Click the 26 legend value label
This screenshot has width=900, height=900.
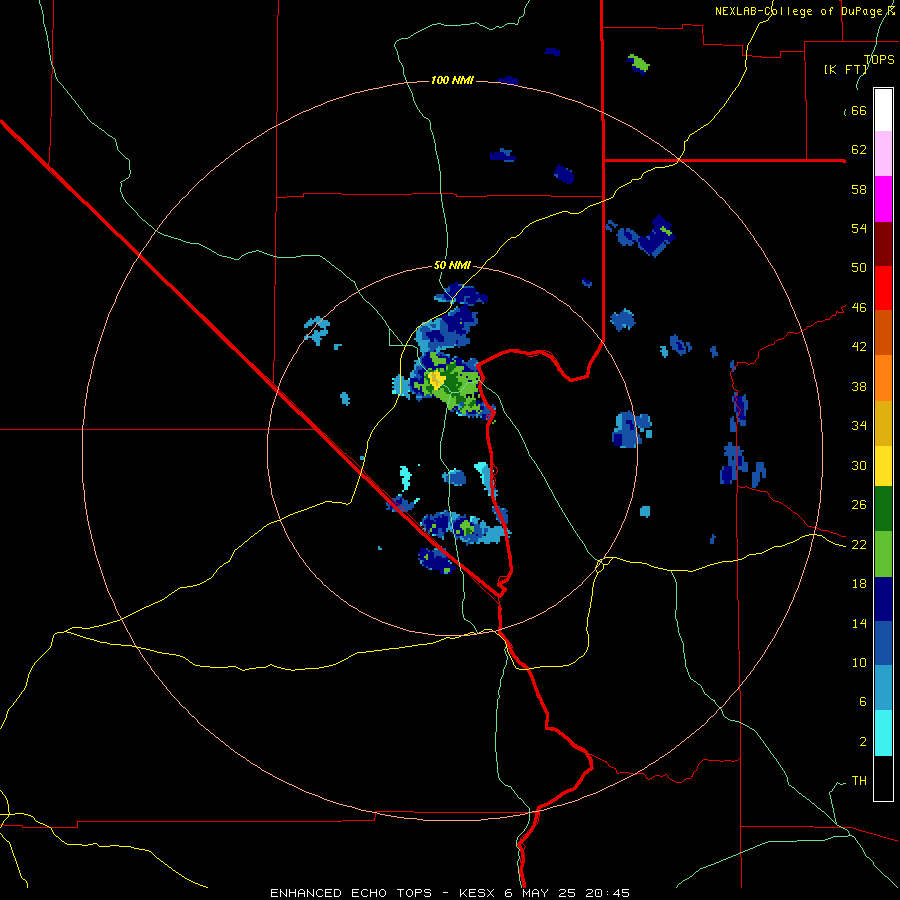pos(859,505)
